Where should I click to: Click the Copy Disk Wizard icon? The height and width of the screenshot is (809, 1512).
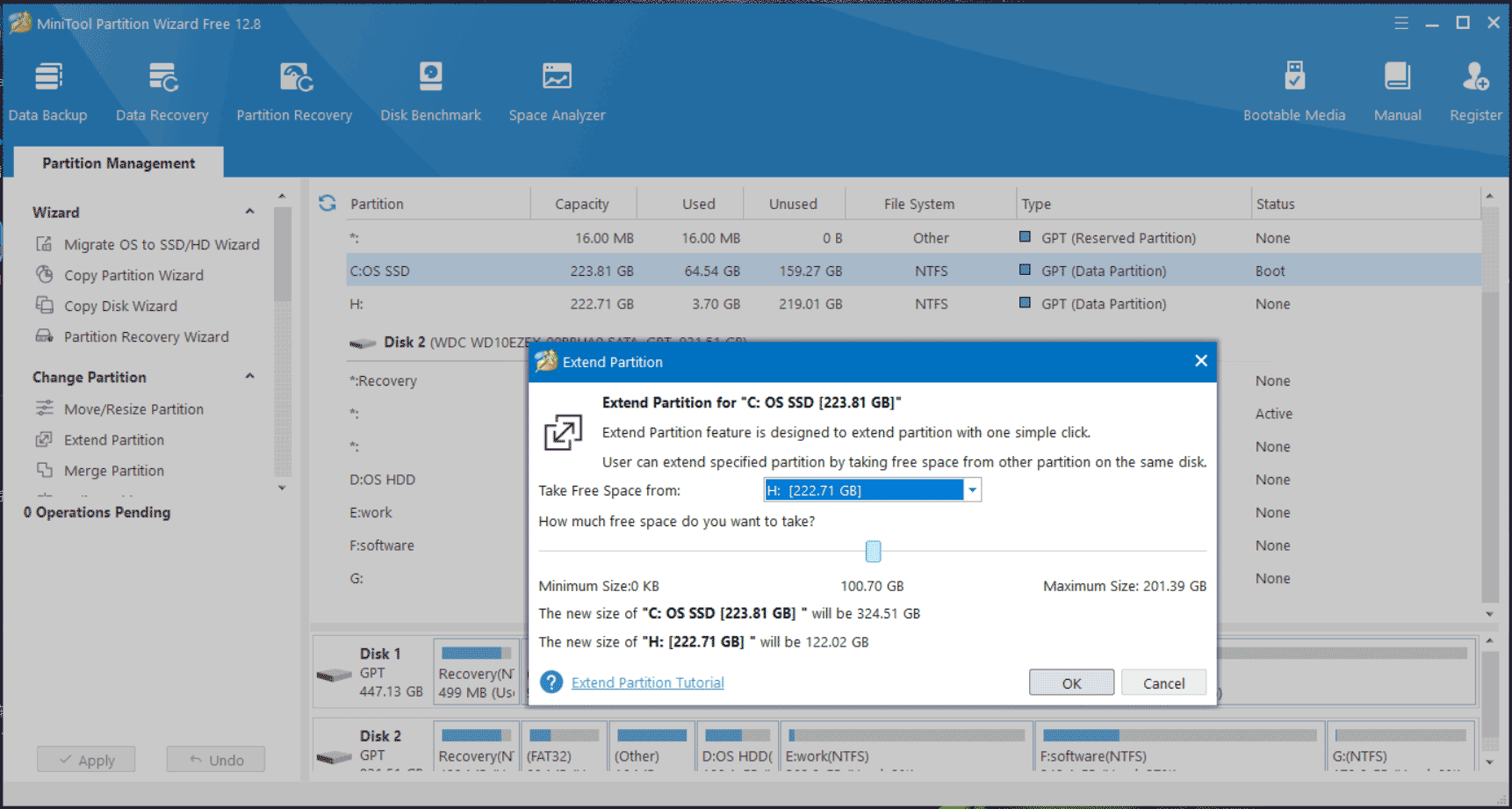pos(44,306)
